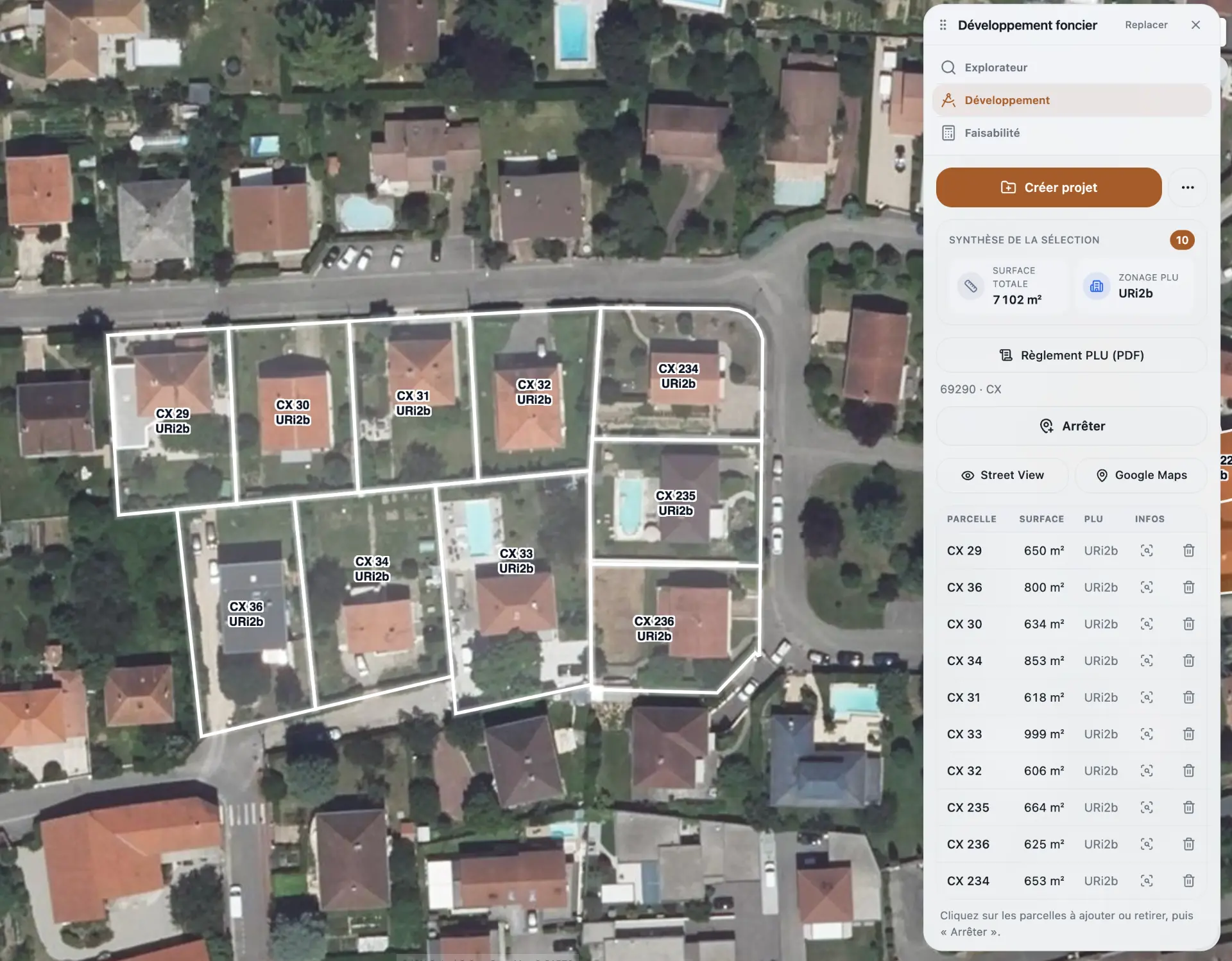Open the three-dots more options menu
The width and height of the screenshot is (1232, 961).
tap(1188, 187)
